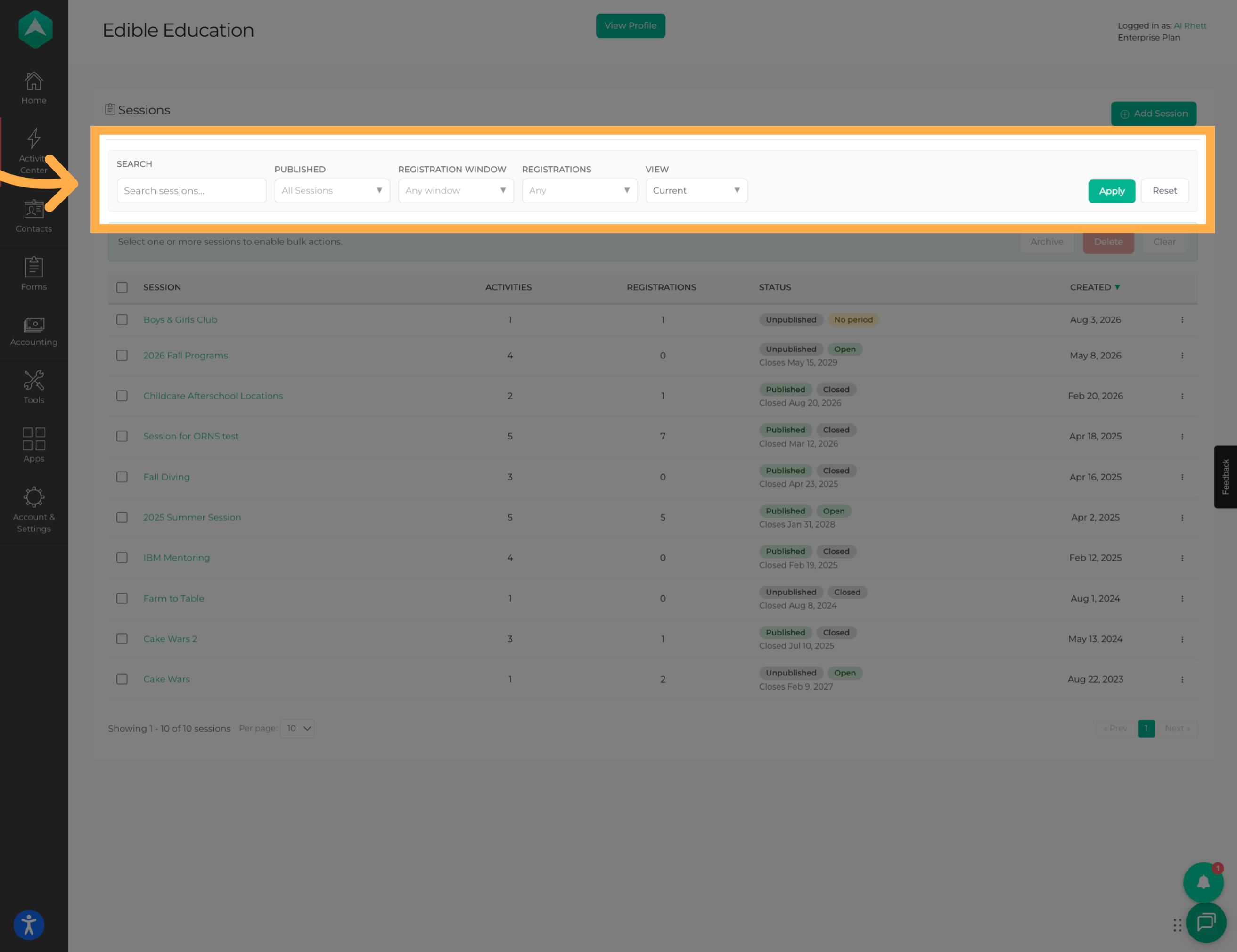Open the notifications bell
Screen dimensions: 1237x952
coord(1203,882)
